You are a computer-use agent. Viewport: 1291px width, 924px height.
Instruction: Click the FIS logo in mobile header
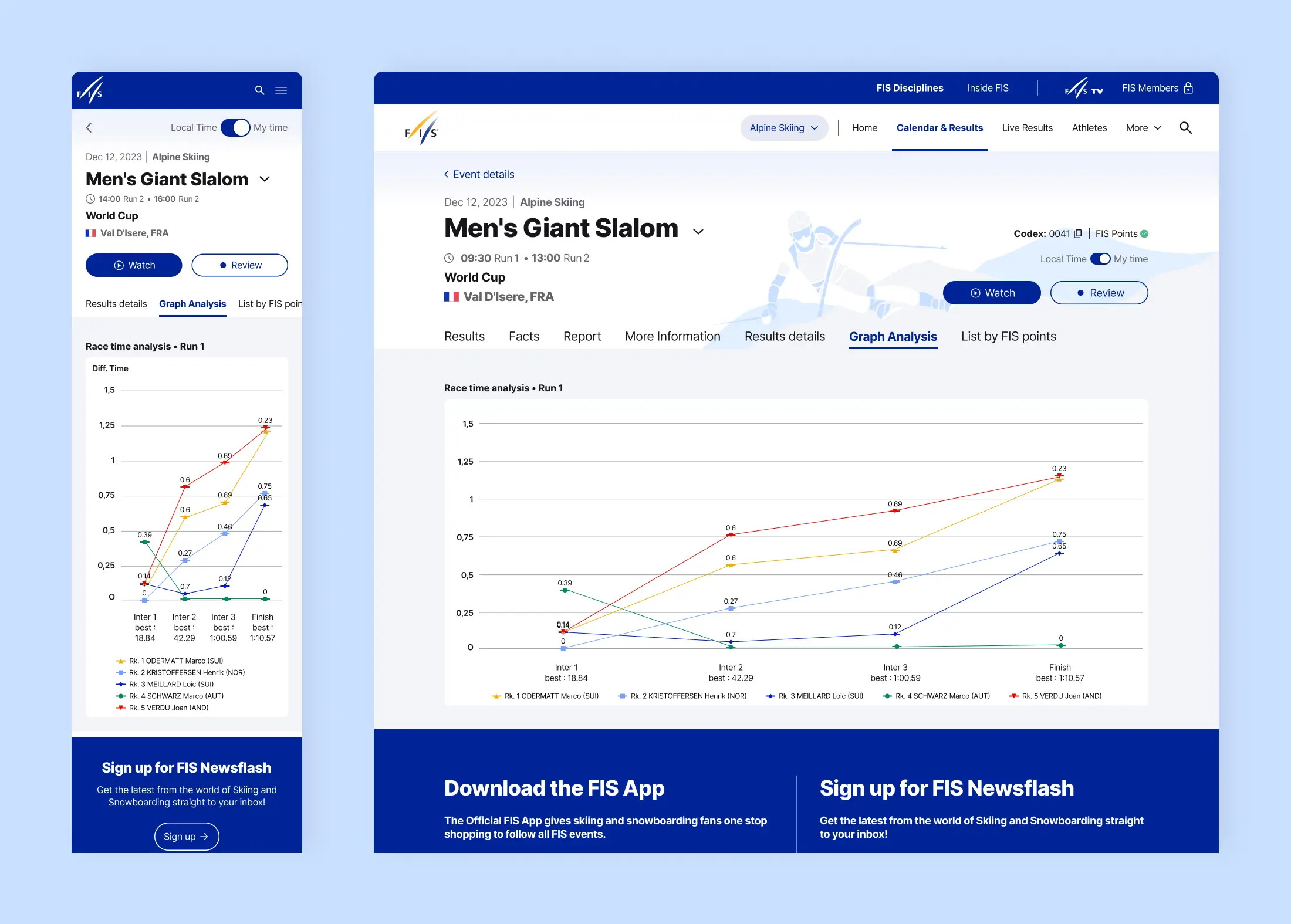[90, 90]
